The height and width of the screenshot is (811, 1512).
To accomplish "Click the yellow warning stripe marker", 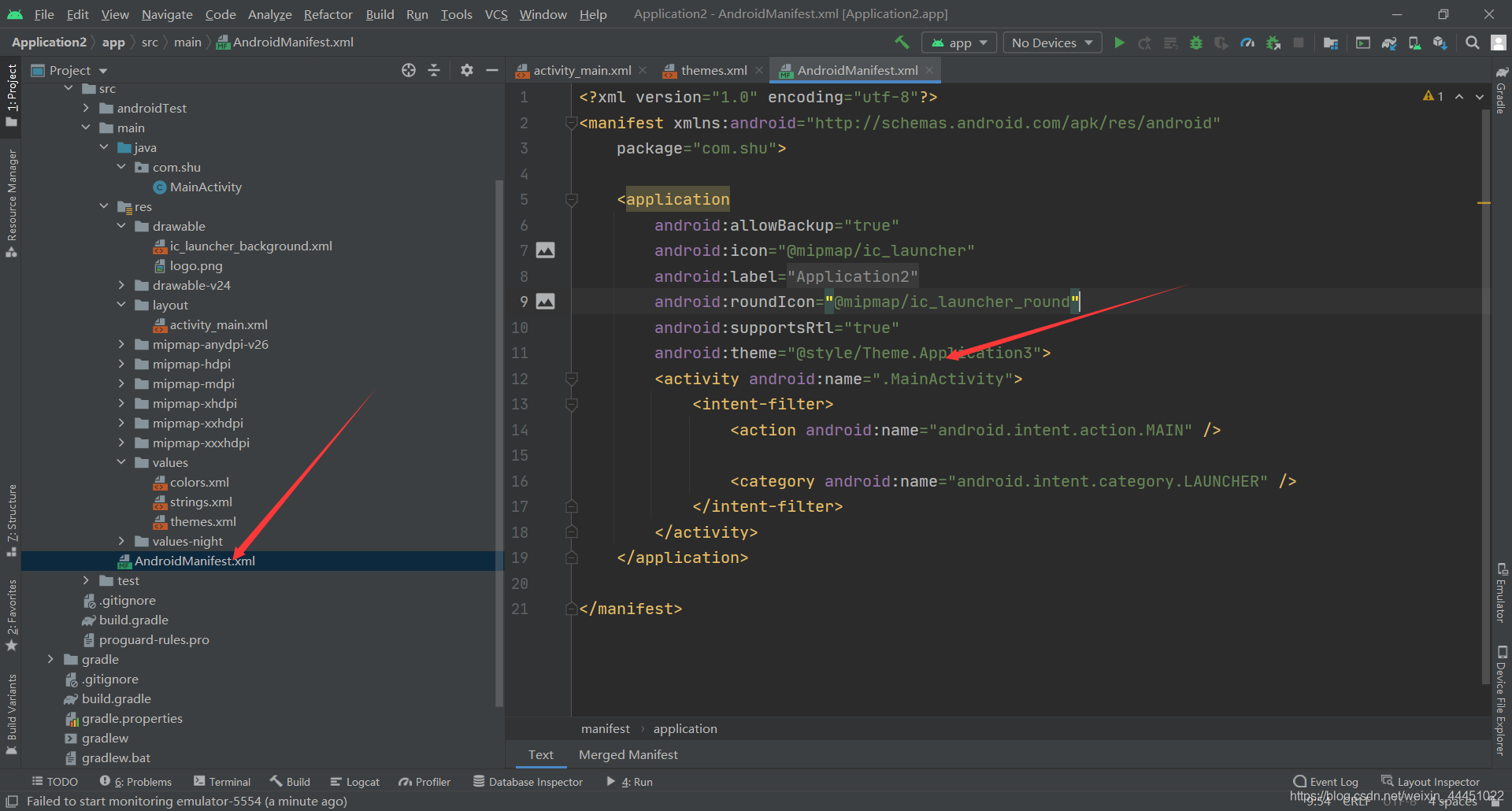I will point(1484,203).
